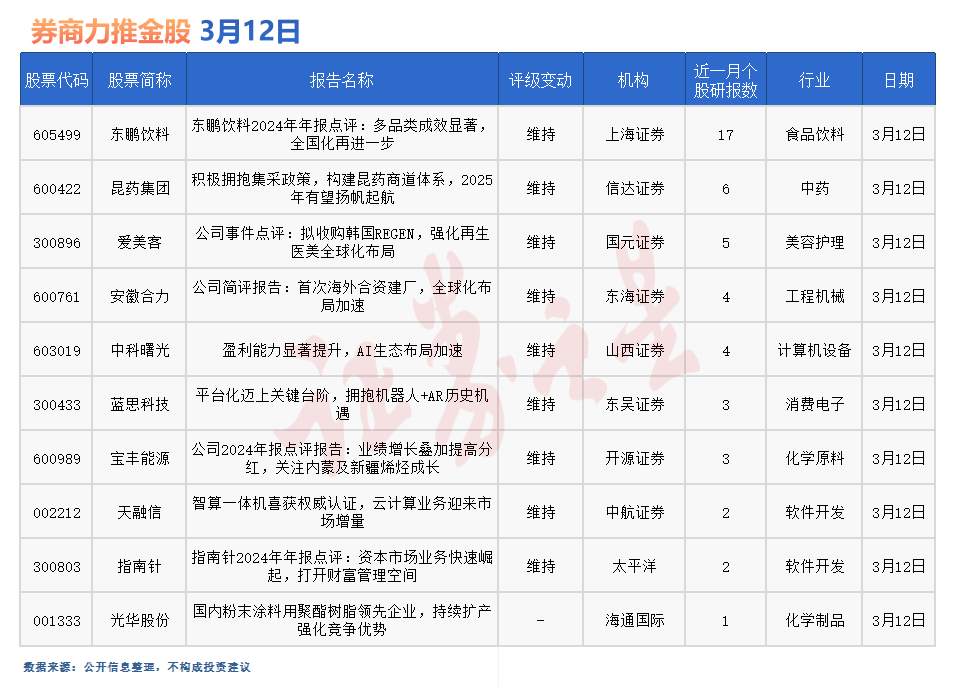Click the 山西证券 institution cell
Screen dimensions: 967x691
[x=635, y=350]
